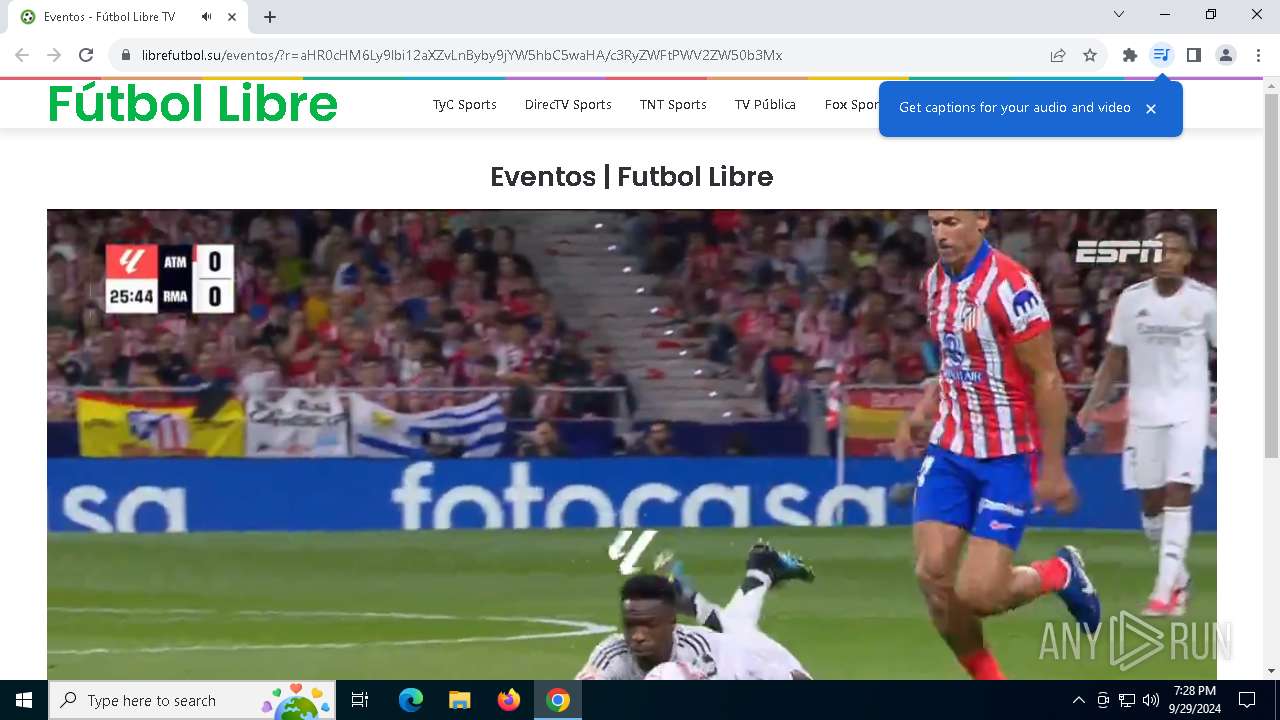The width and height of the screenshot is (1280, 720).
Task: Click the Eventos | Futbol Libre heading
Action: pyautogui.click(x=632, y=177)
